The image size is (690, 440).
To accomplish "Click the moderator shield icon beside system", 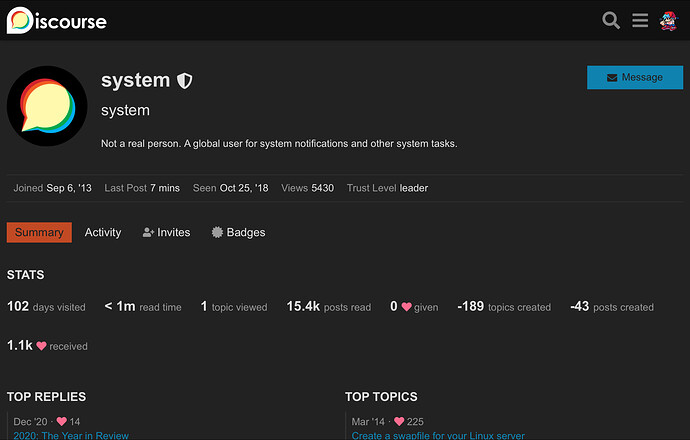I will click(184, 81).
